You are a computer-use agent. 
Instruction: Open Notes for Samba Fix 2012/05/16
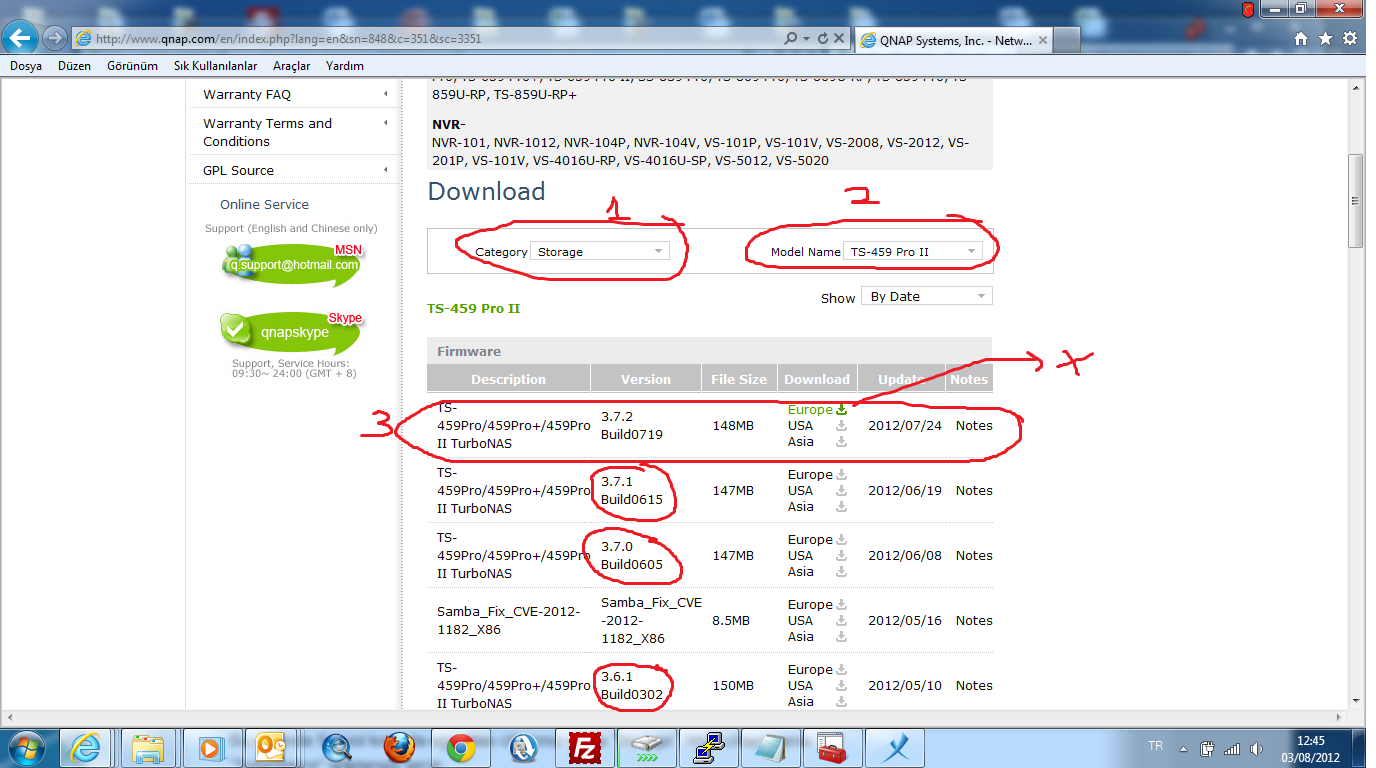coord(974,621)
